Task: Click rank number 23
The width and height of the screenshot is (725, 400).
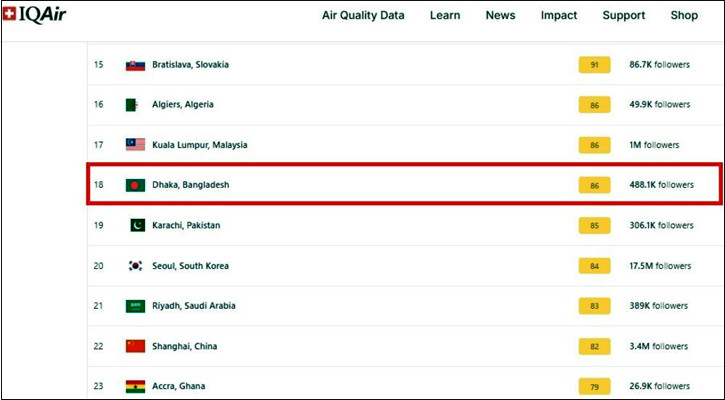Action: click(x=98, y=386)
